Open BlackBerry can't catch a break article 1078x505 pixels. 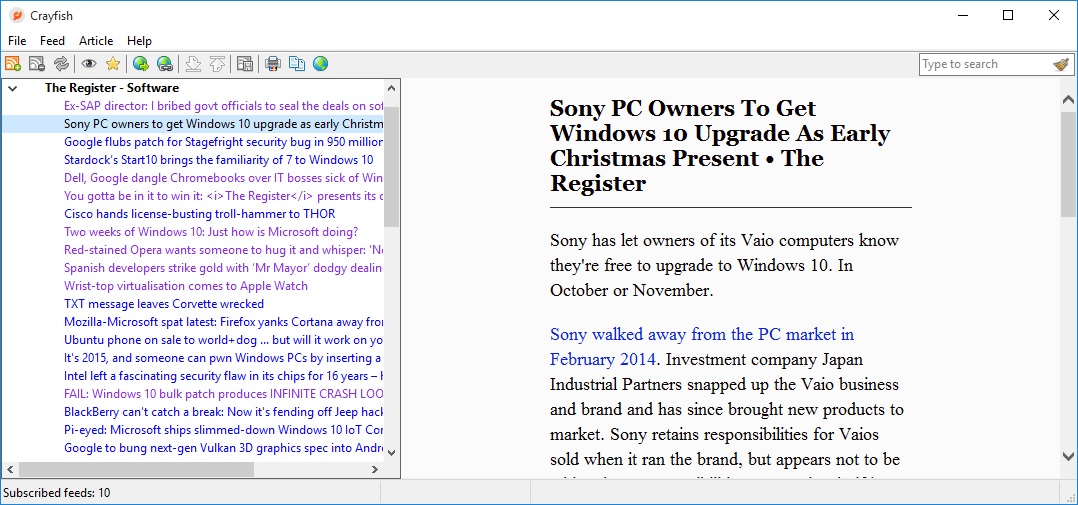(x=223, y=412)
